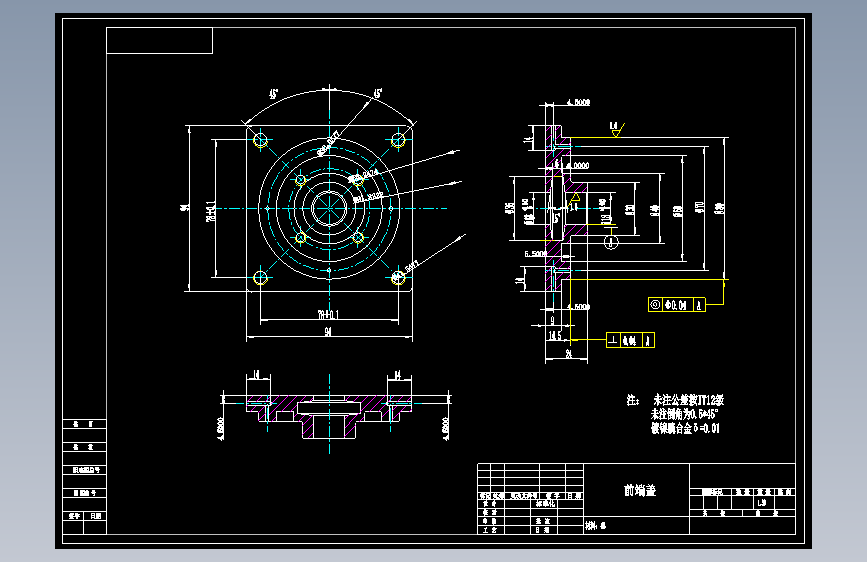Click the outermost diameter dimension right of side section
This screenshot has width=867, height=562.
719,208
